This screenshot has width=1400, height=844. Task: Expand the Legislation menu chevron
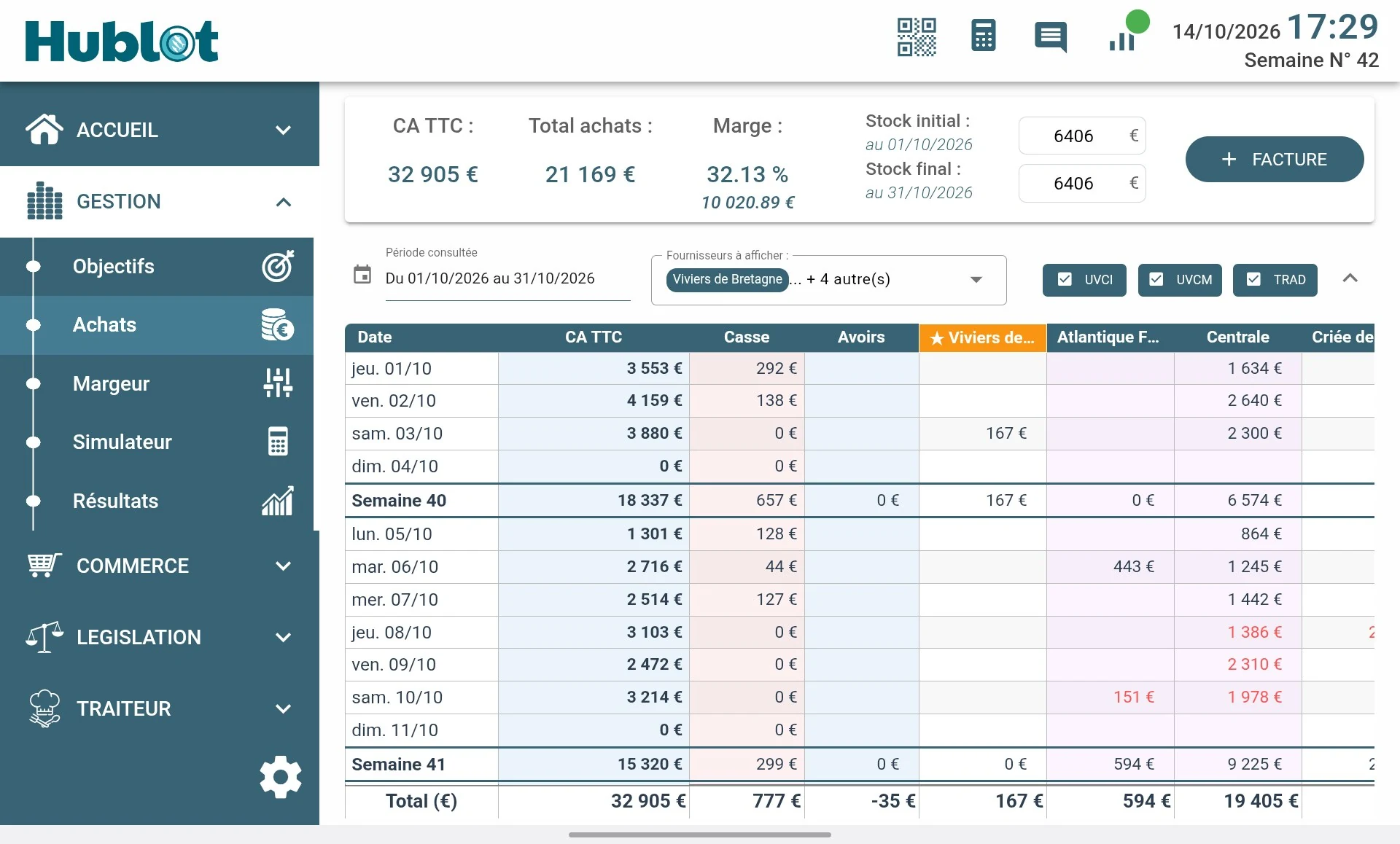click(284, 637)
